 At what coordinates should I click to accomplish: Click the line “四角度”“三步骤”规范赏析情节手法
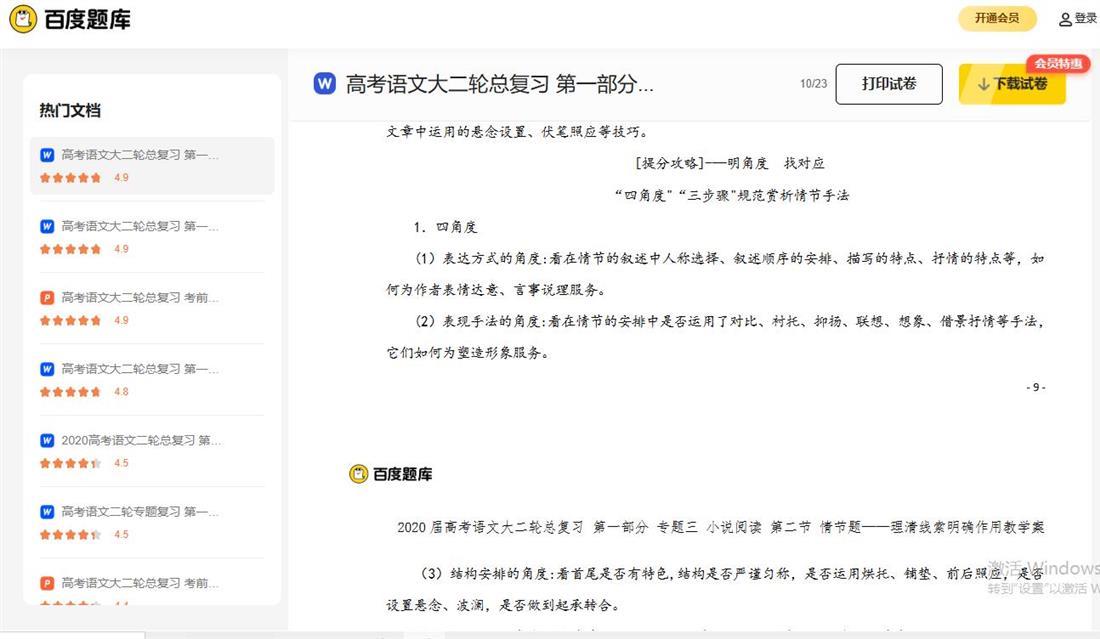coord(732,196)
